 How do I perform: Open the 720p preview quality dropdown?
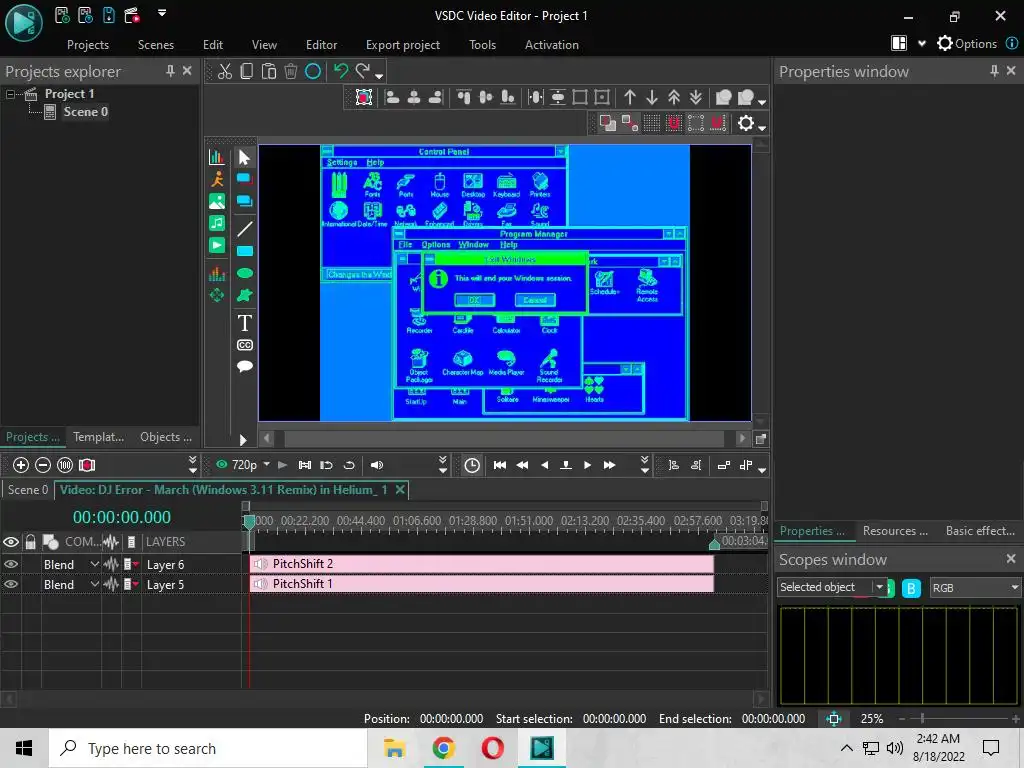266,464
